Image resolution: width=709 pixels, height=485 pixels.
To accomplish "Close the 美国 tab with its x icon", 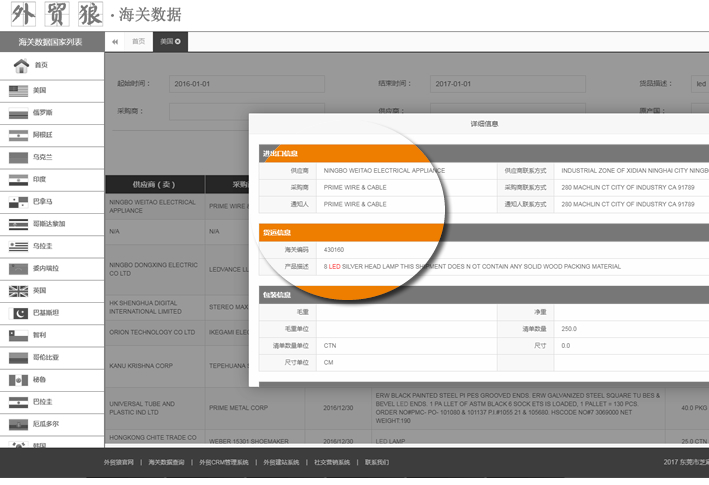I will 178,42.
